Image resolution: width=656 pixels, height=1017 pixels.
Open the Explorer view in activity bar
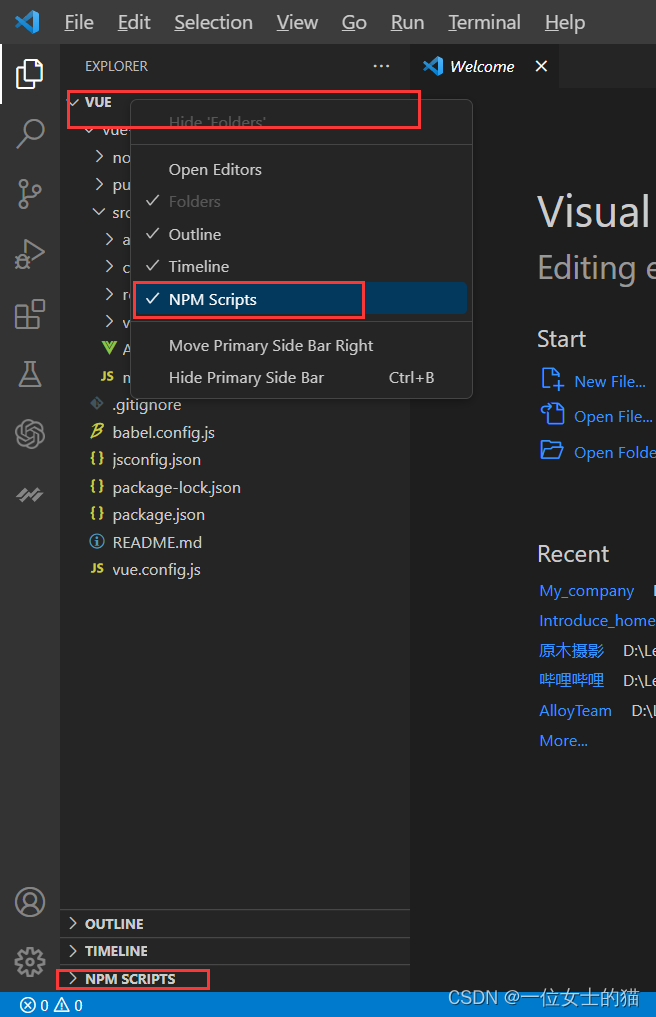point(30,73)
